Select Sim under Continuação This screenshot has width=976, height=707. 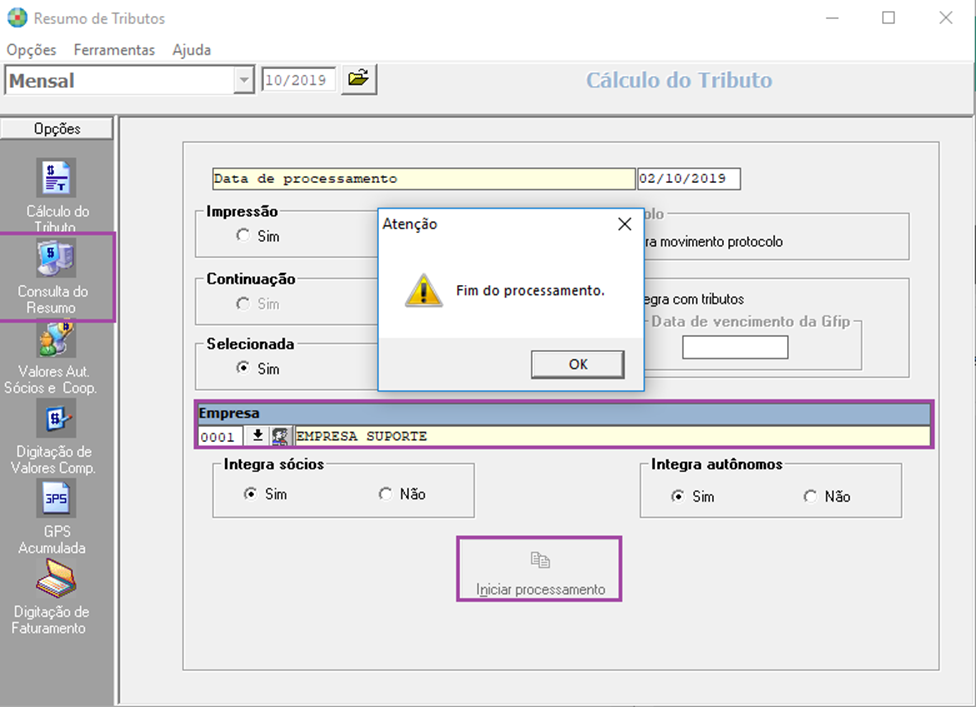[243, 303]
